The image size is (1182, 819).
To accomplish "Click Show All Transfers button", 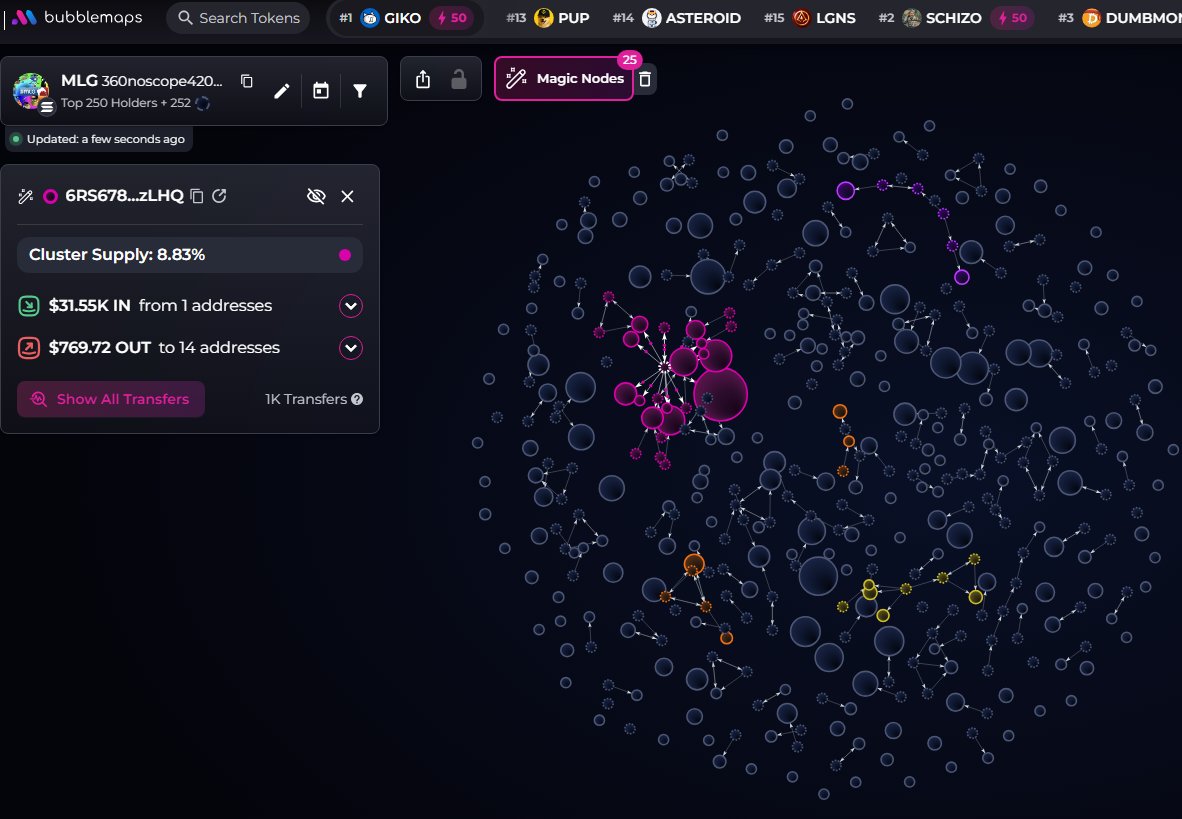I will point(111,399).
